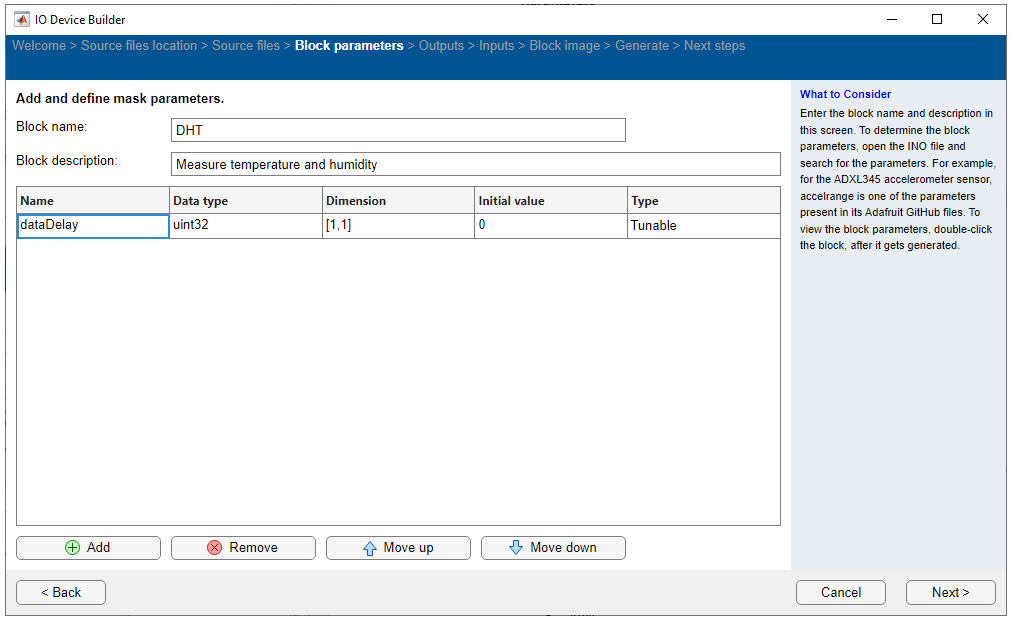Click the green plus Add icon
Image resolution: width=1013 pixels, height=621 pixels.
click(x=74, y=547)
